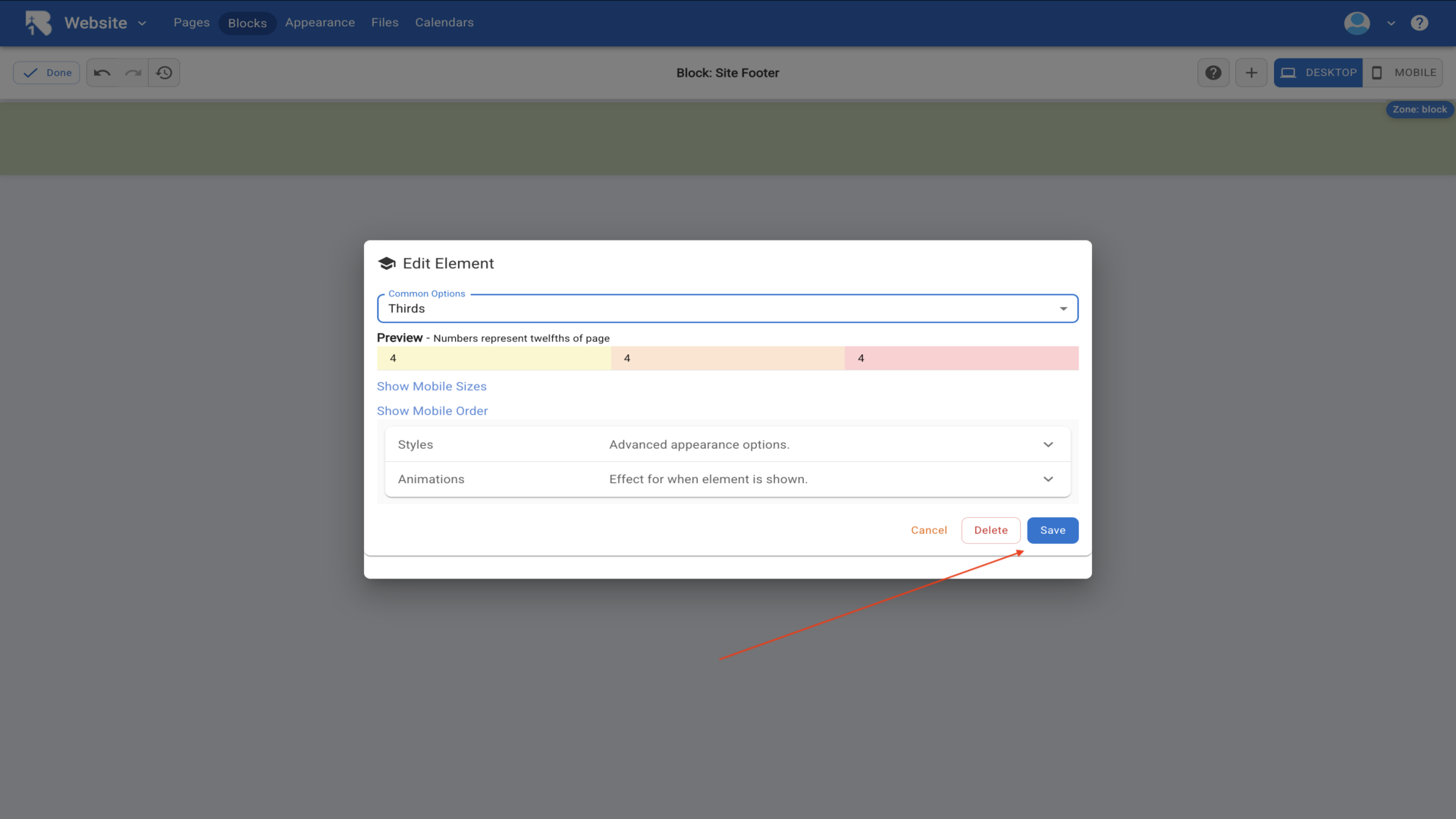Open the Website menu dropdown
Screen dimensions: 1456x819
(x=105, y=23)
